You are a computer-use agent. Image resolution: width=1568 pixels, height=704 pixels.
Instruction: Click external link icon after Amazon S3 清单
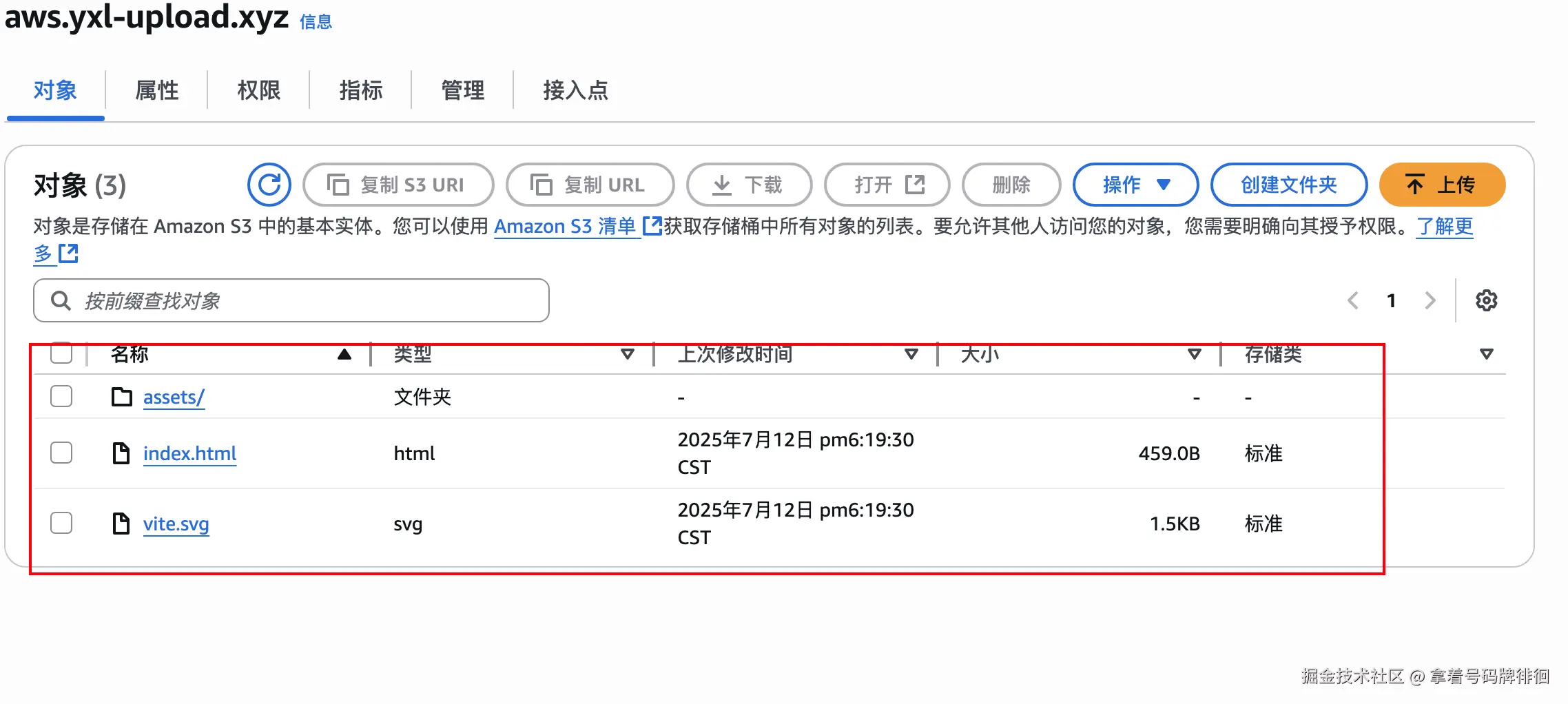(652, 226)
